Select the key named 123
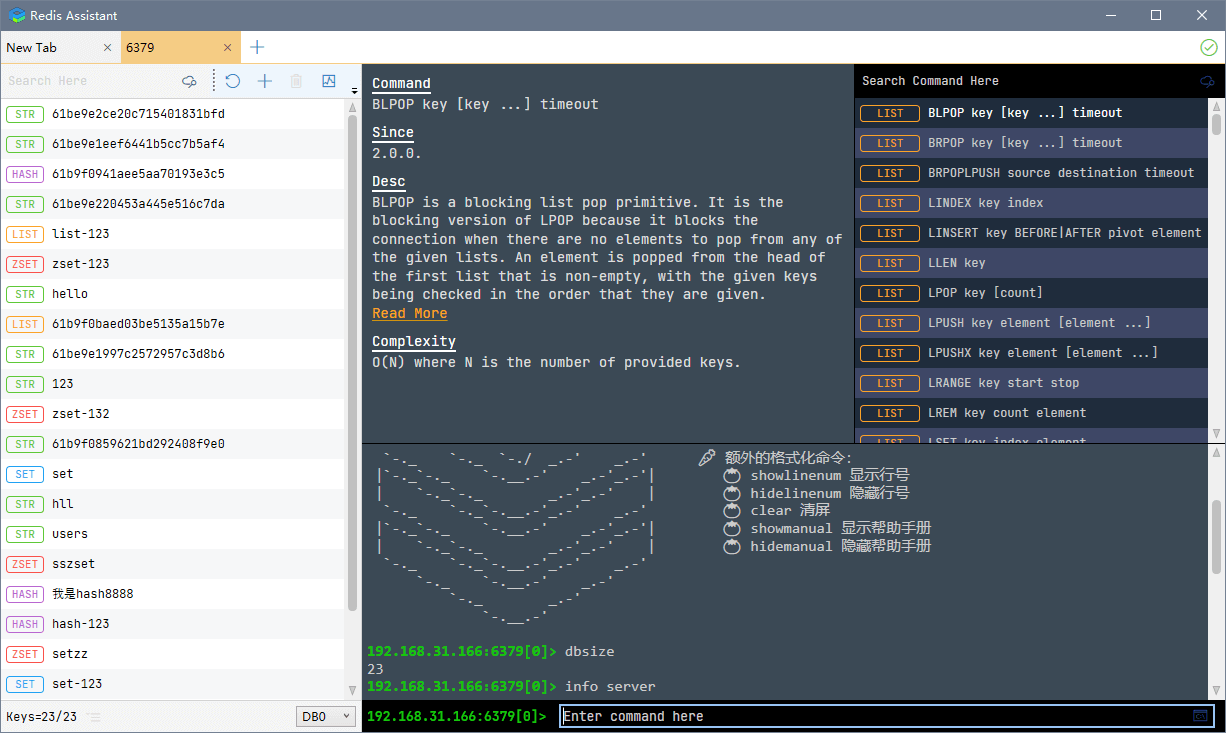1226x733 pixels. click(172, 384)
